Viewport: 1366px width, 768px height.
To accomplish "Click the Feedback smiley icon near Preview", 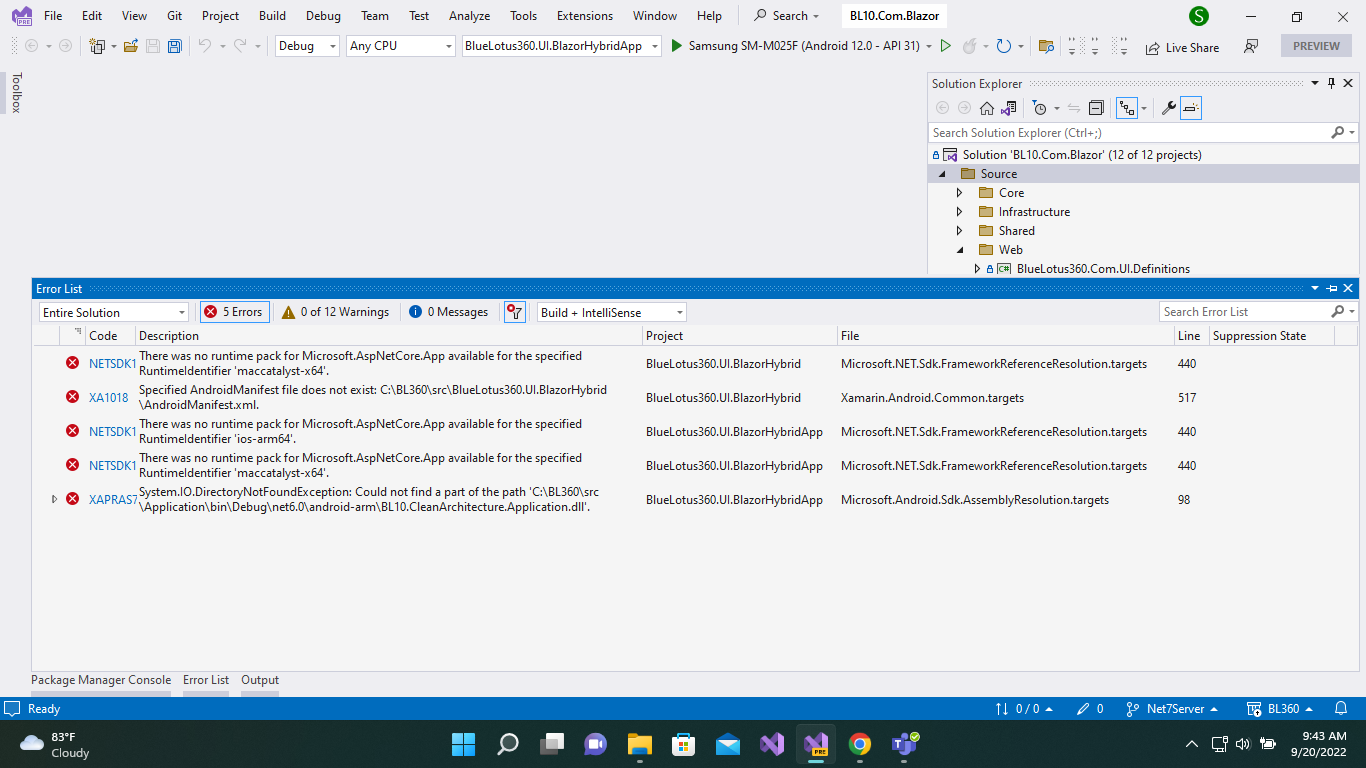I will [1251, 47].
